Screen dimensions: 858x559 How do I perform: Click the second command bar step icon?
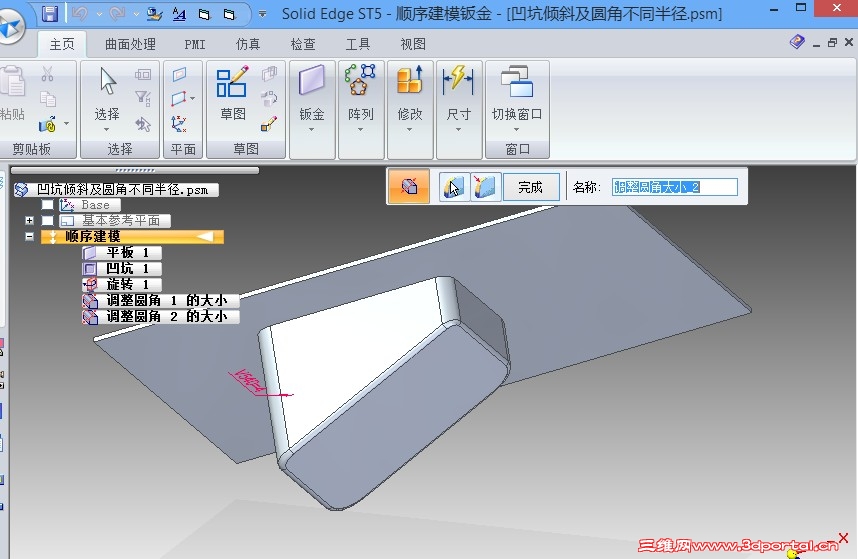point(454,187)
